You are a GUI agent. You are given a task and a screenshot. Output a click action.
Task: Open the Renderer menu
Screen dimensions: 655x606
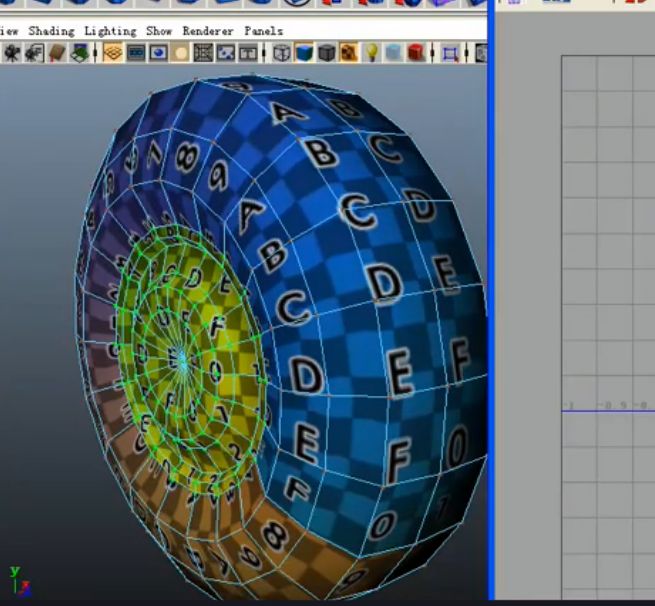207,31
